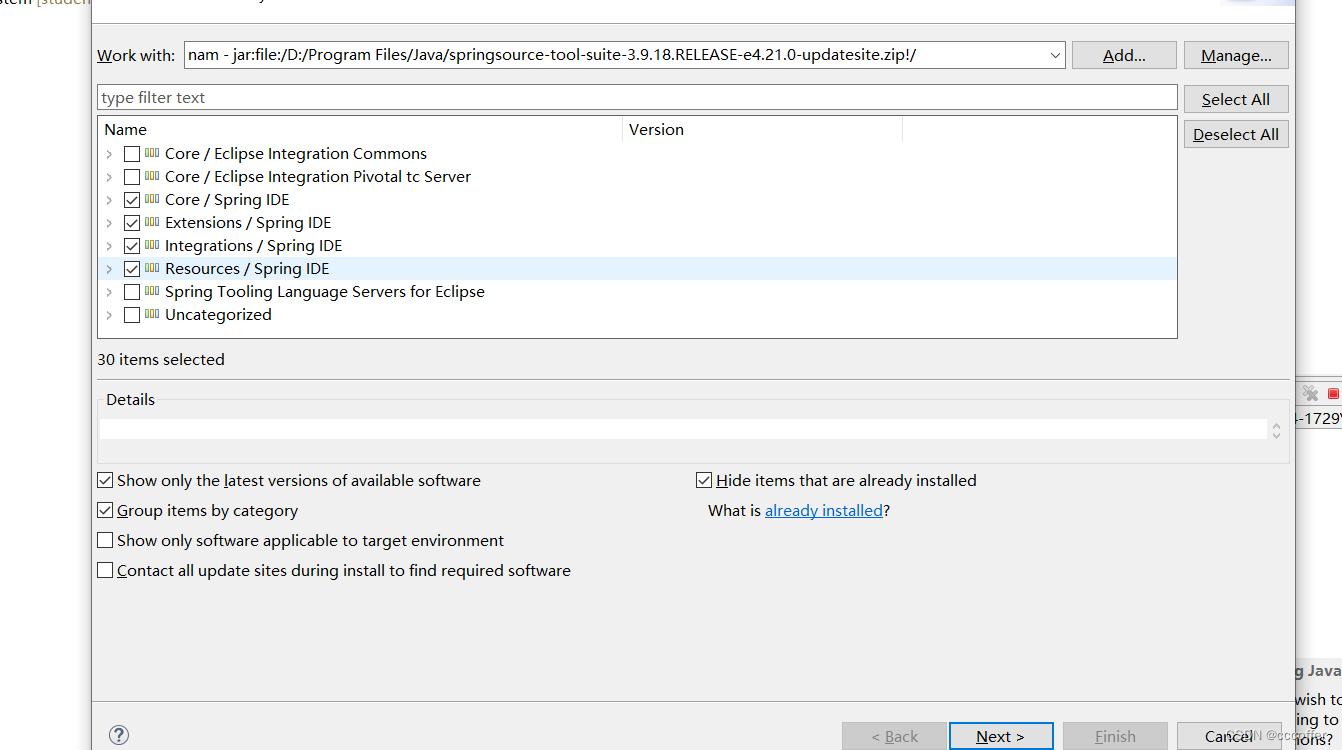Open the Work with dropdown list
Screen dimensions: 1342x750
[1056, 55]
